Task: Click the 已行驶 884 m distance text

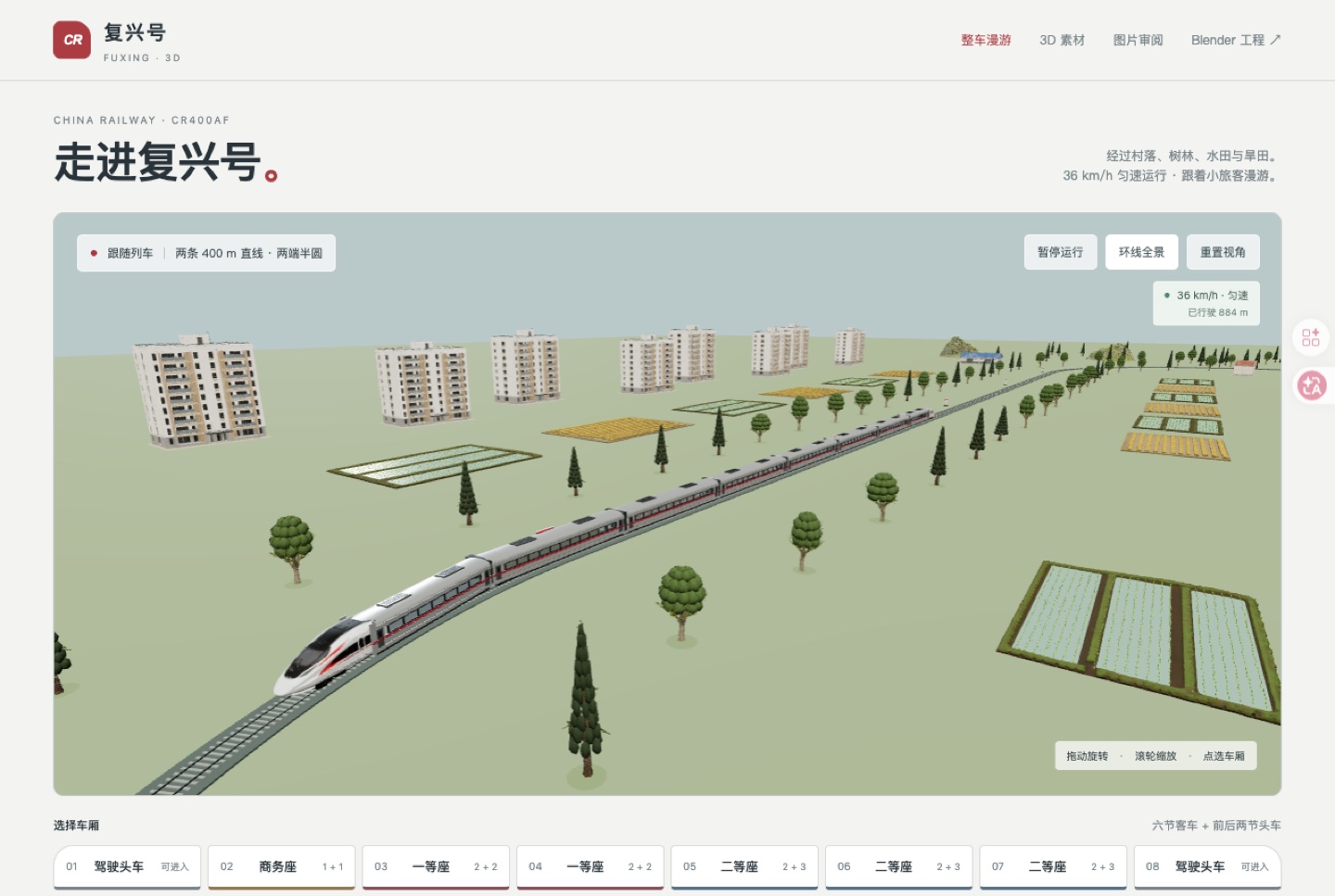Action: tap(1217, 313)
